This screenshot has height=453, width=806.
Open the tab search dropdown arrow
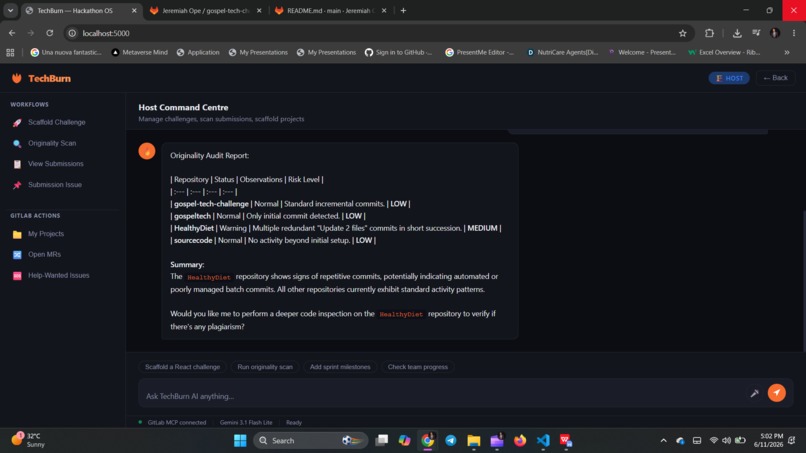pos(10,10)
